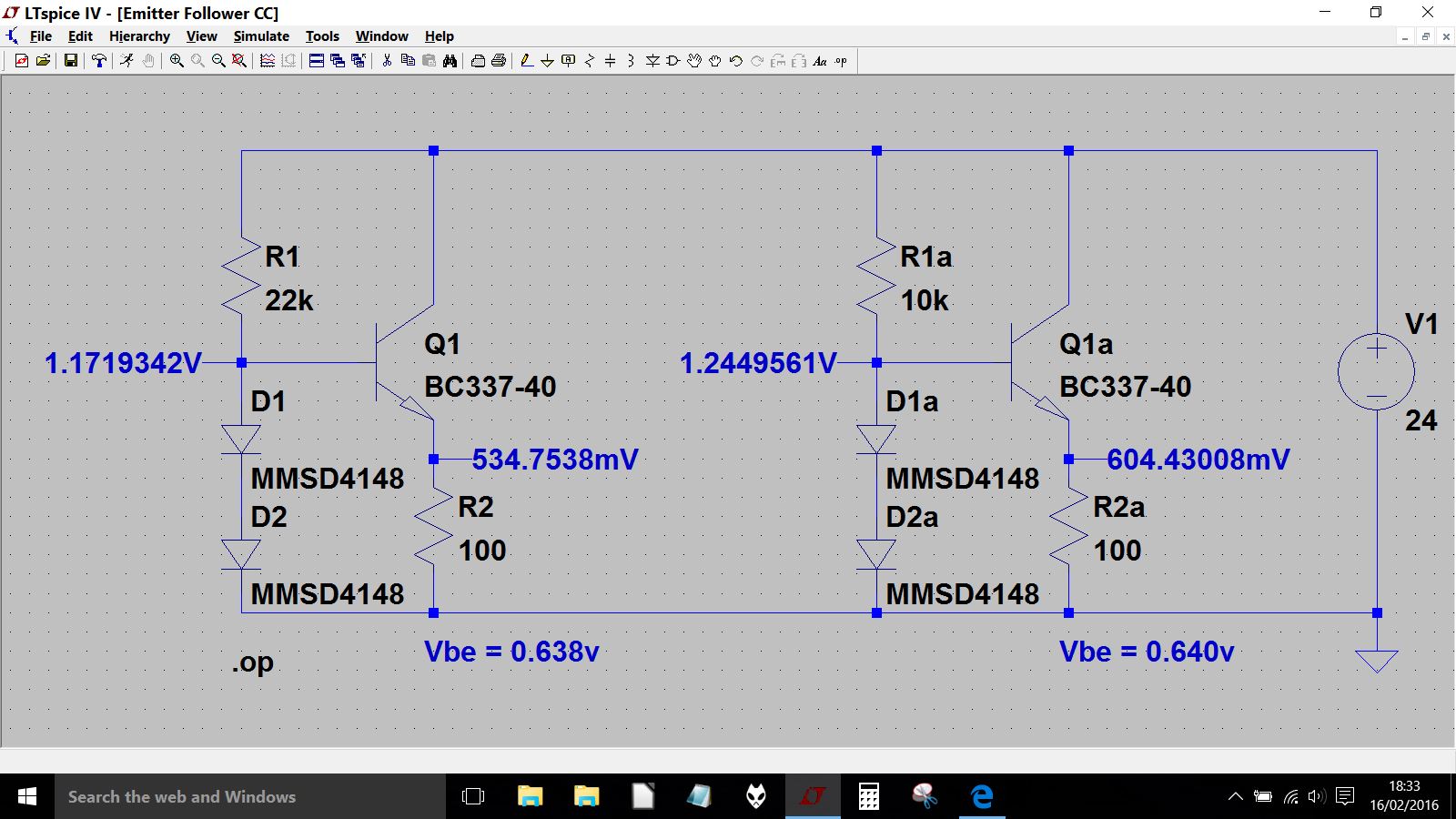This screenshot has width=1456, height=819.
Task: Click the R2a '100' value text
Action: 1117,551
